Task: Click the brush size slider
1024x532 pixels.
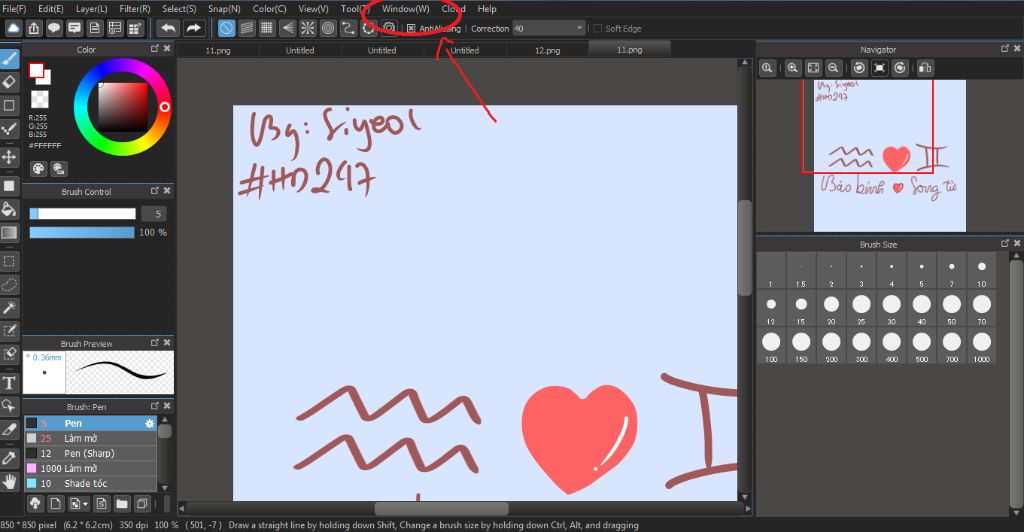Action: point(82,213)
